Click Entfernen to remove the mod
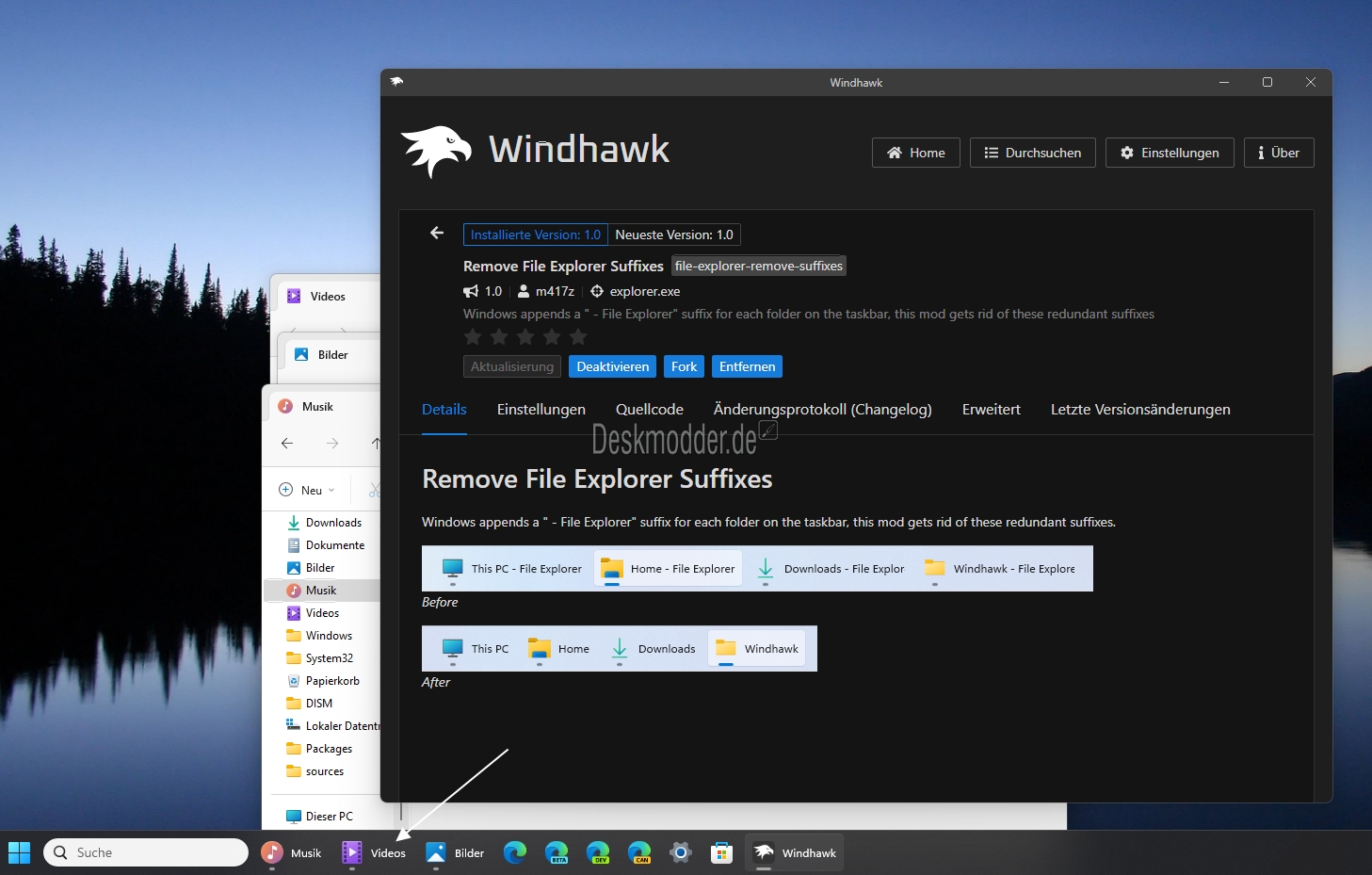 pyautogui.click(x=748, y=366)
